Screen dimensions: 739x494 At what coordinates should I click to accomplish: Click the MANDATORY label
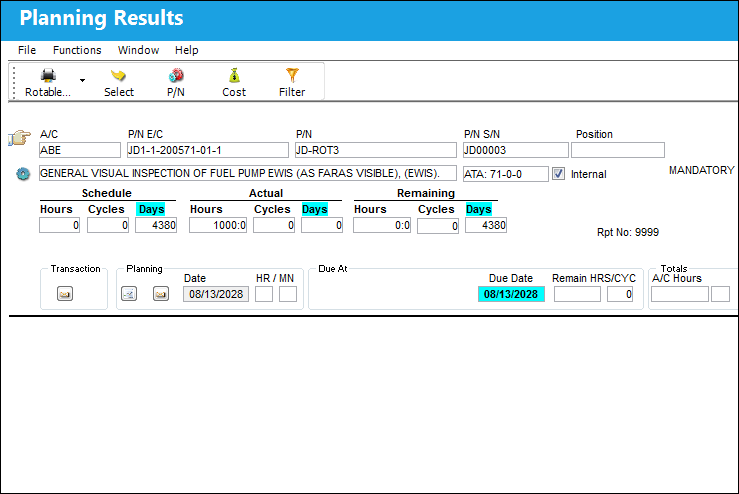pyautogui.click(x=702, y=170)
